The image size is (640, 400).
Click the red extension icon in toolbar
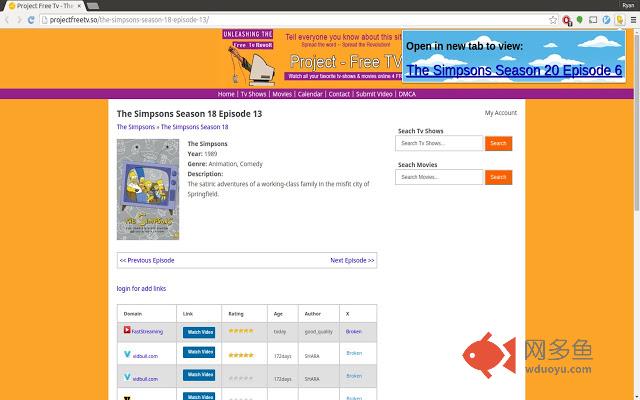(567, 20)
